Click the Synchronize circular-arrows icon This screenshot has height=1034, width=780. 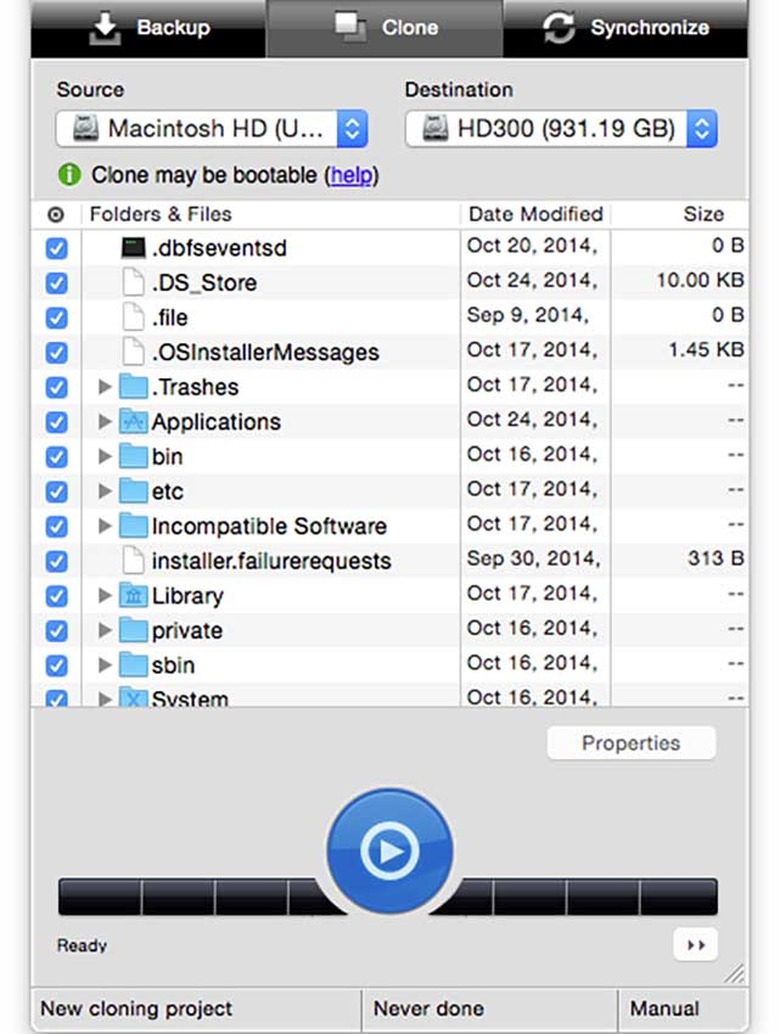[x=561, y=28]
